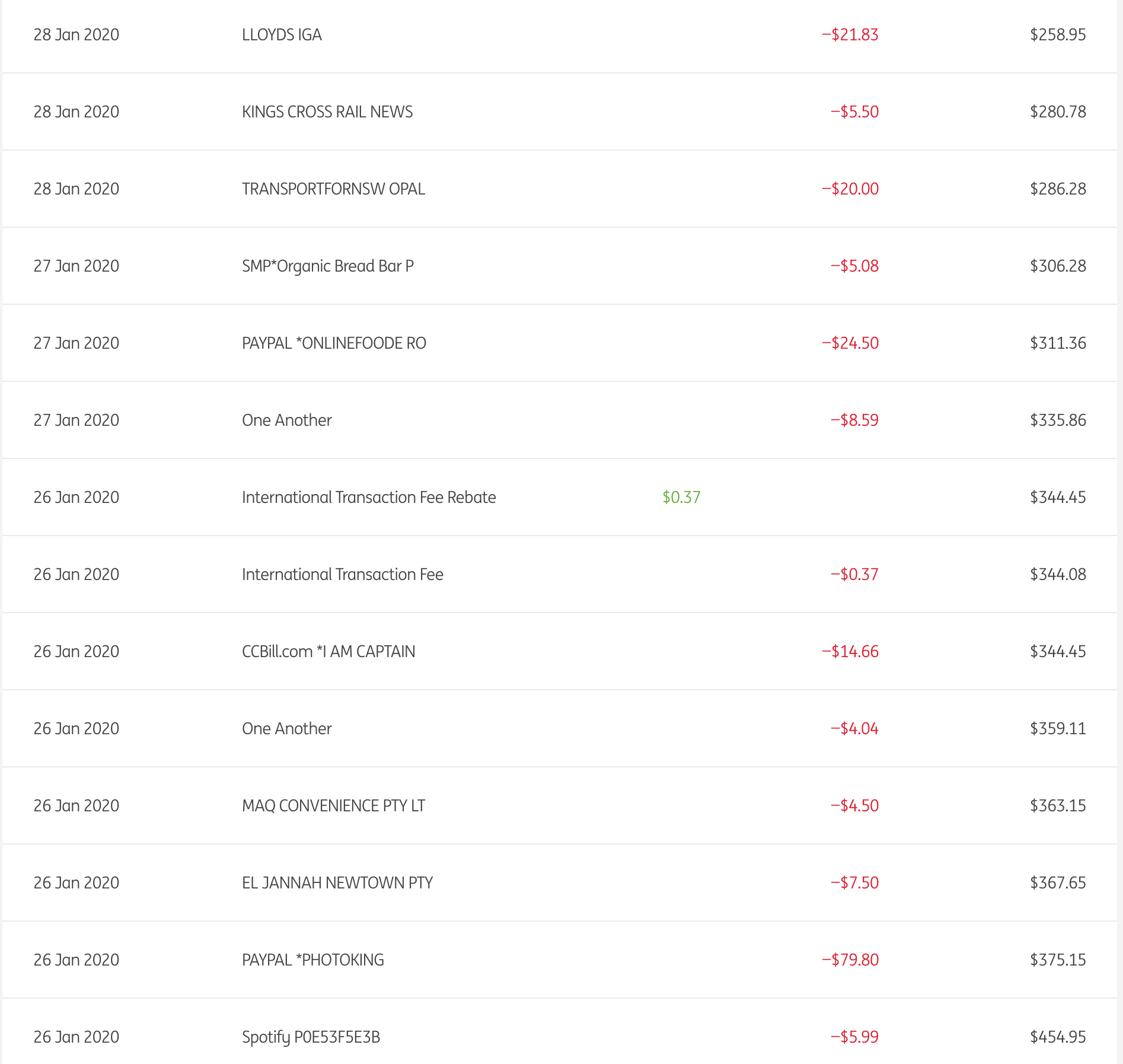Click the −$8.59 One Another debit amount
The width and height of the screenshot is (1123, 1064).
(x=854, y=420)
